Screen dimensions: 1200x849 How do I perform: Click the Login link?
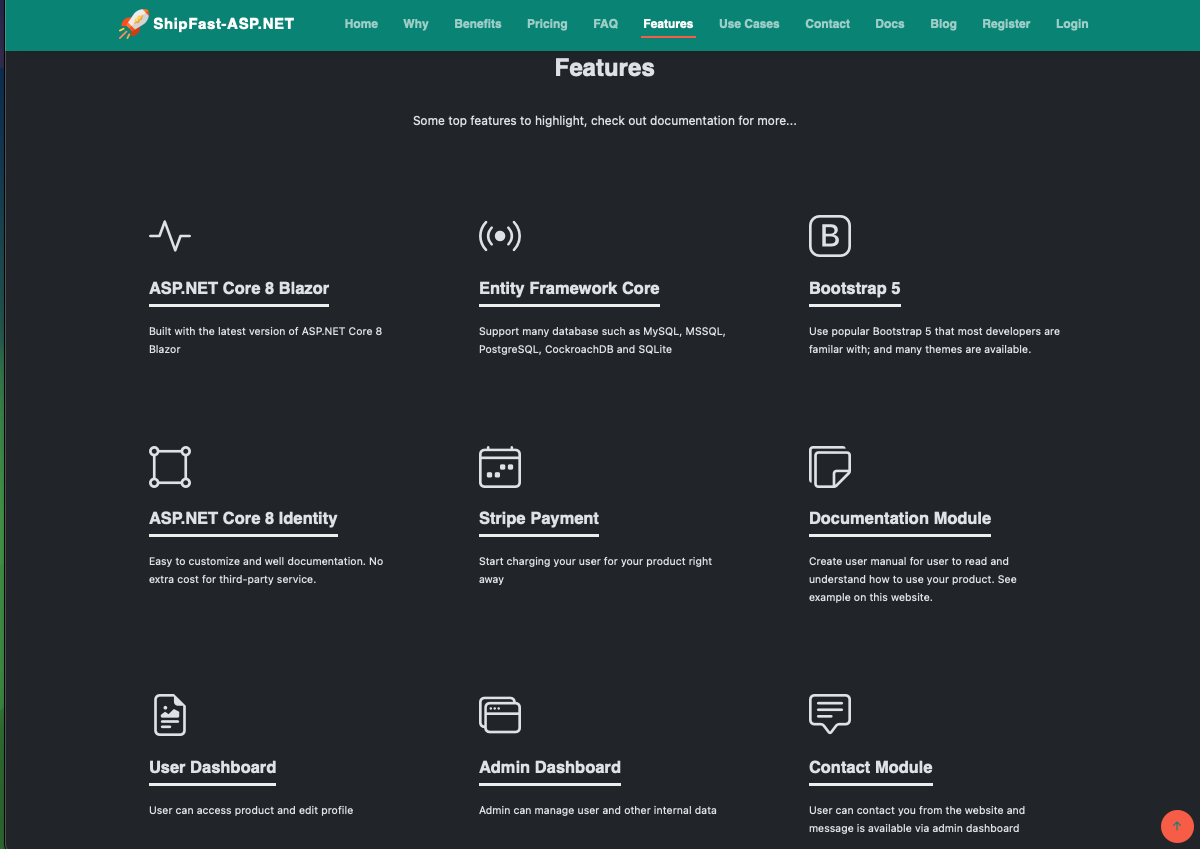coord(1072,24)
